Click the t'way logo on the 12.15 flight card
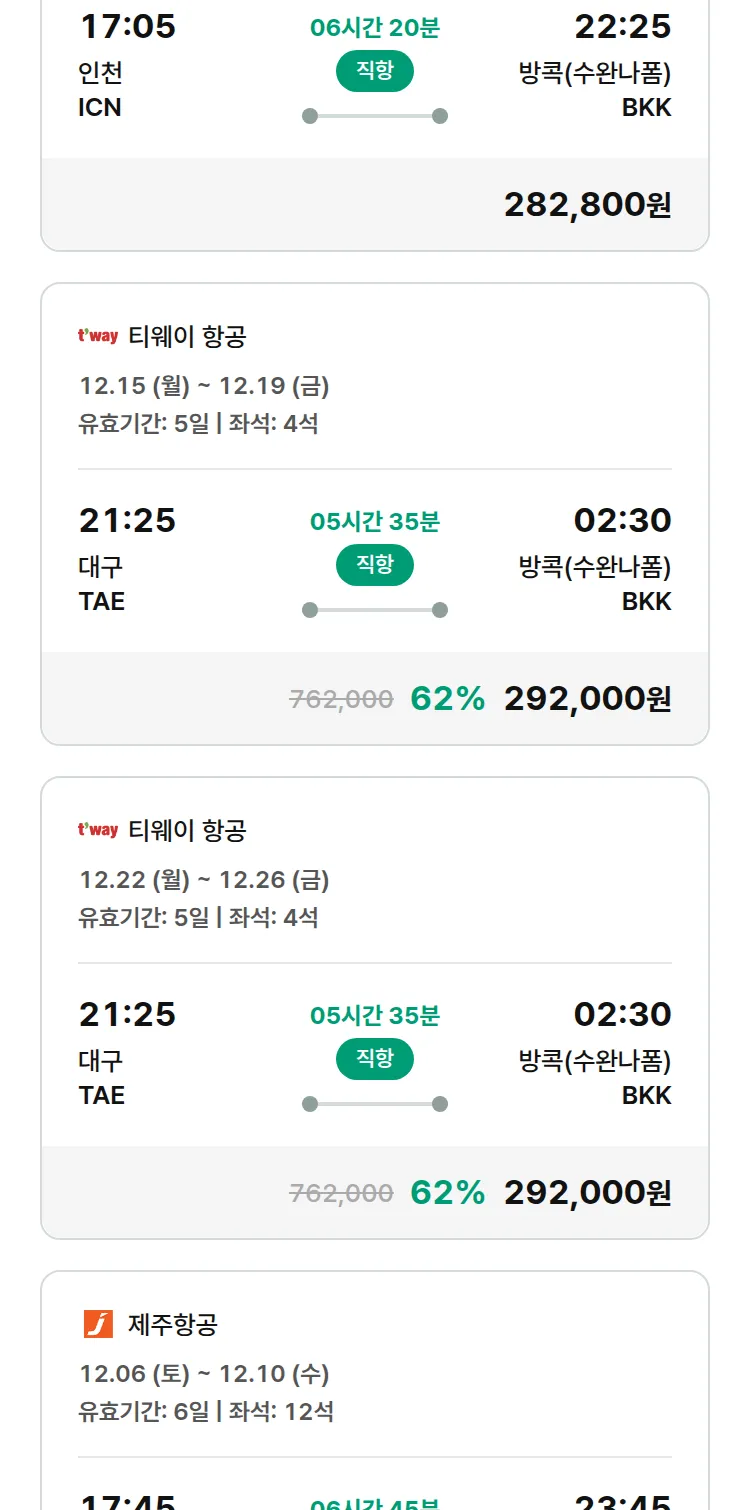This screenshot has height=1510, width=750. (x=98, y=336)
